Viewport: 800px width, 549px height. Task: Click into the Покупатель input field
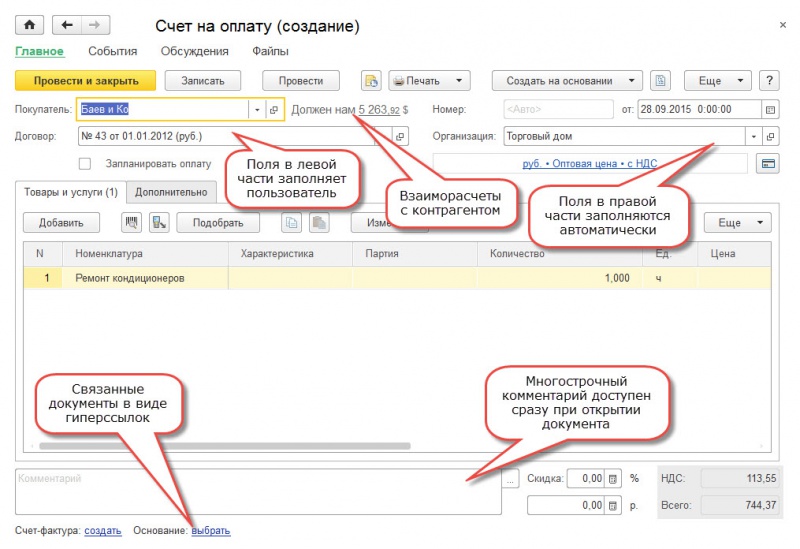point(163,109)
